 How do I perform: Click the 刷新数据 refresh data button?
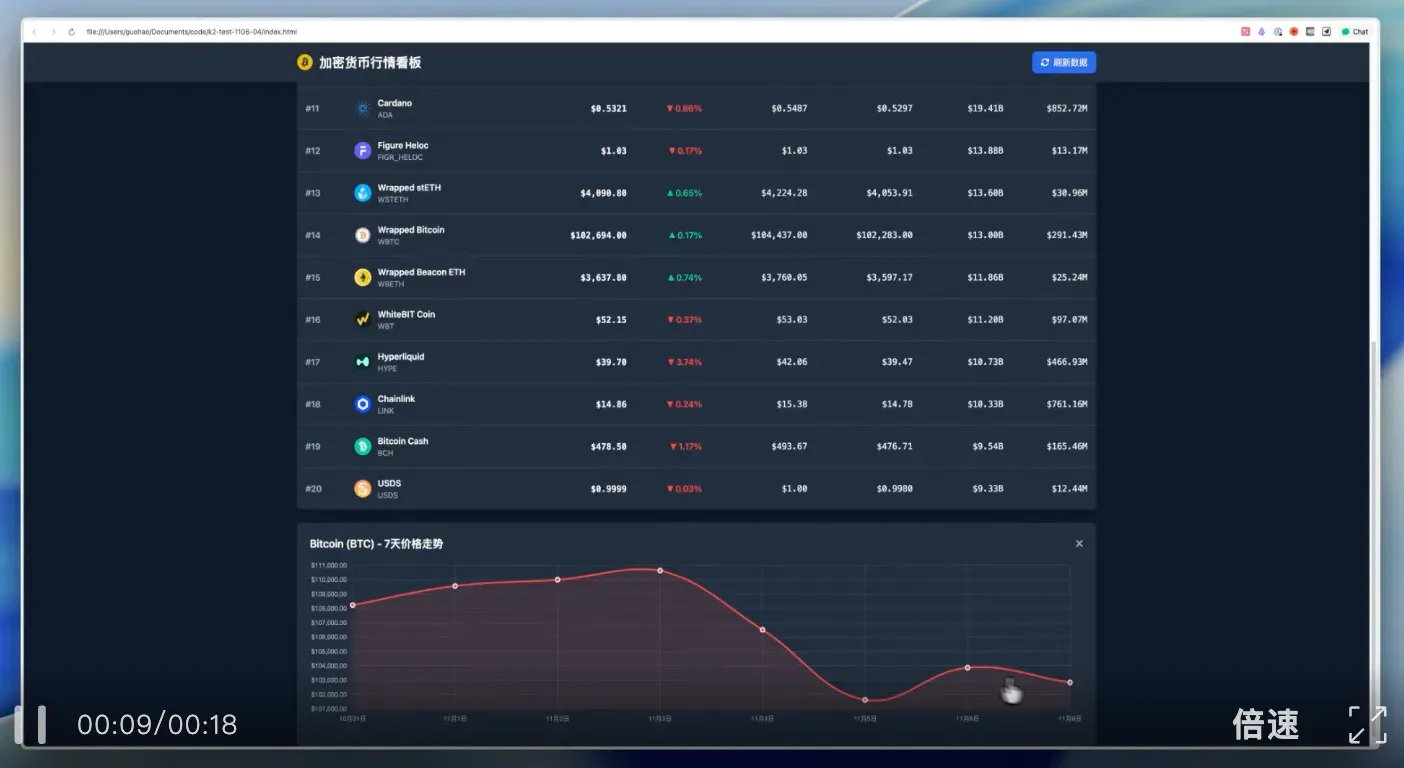pos(1064,62)
